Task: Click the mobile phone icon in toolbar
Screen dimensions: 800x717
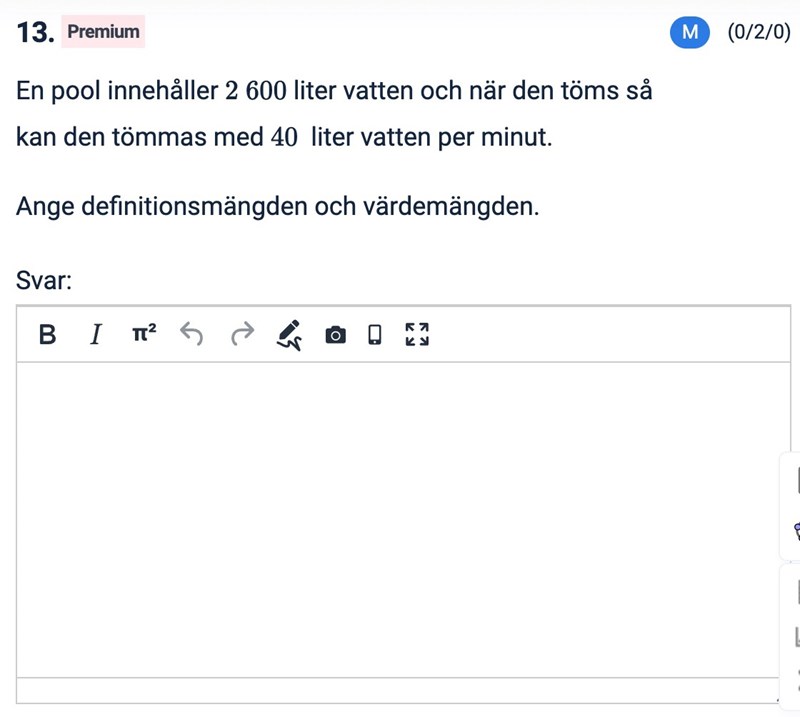Action: (375, 334)
